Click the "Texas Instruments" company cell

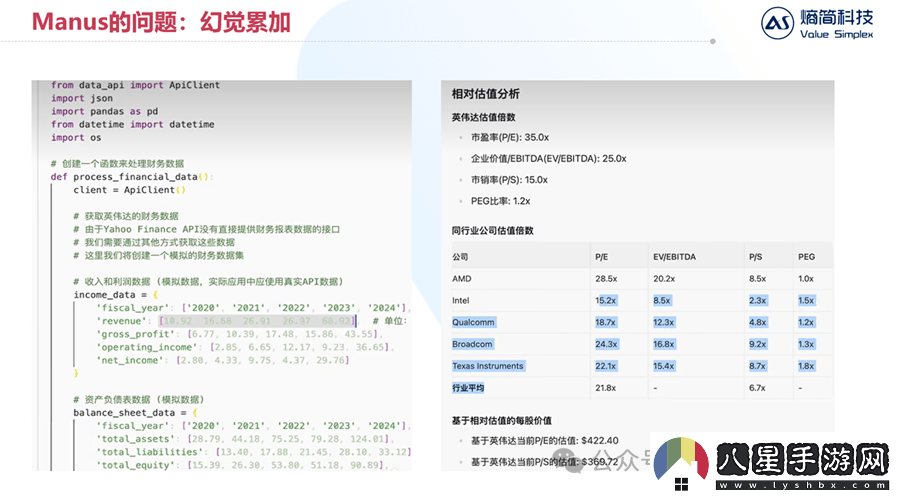point(488,366)
